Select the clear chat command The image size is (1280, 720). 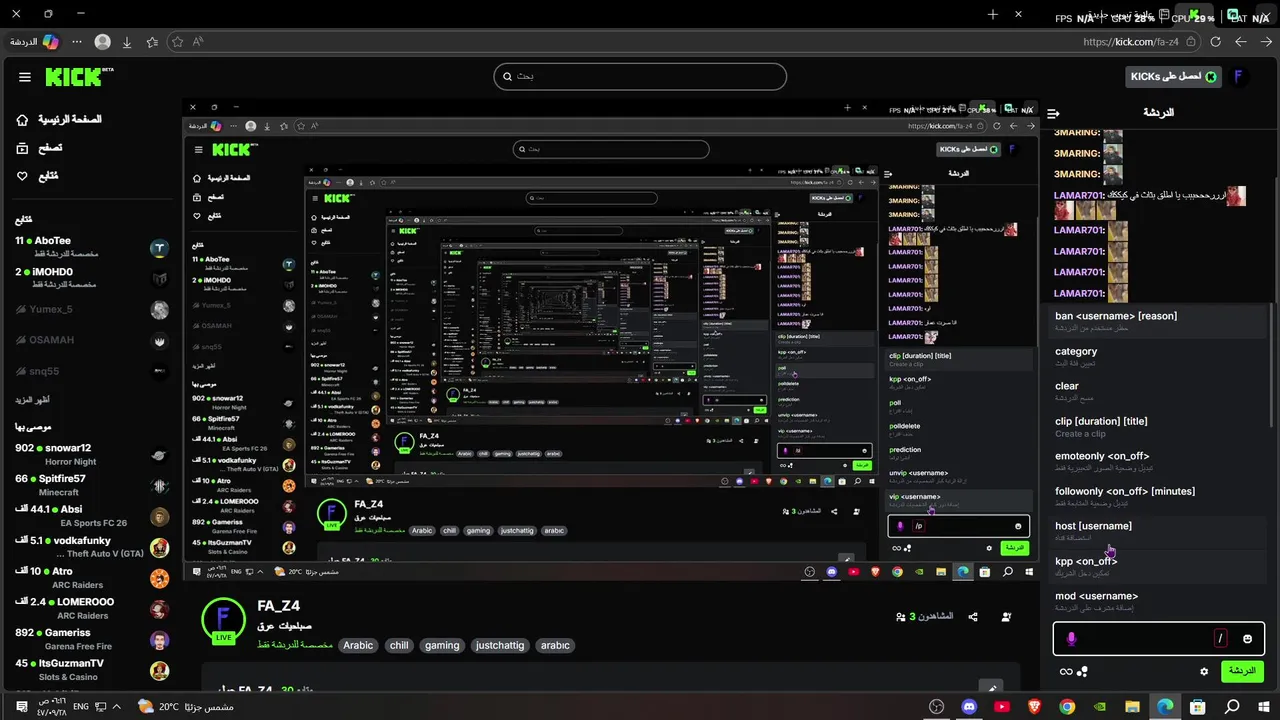pos(1157,392)
